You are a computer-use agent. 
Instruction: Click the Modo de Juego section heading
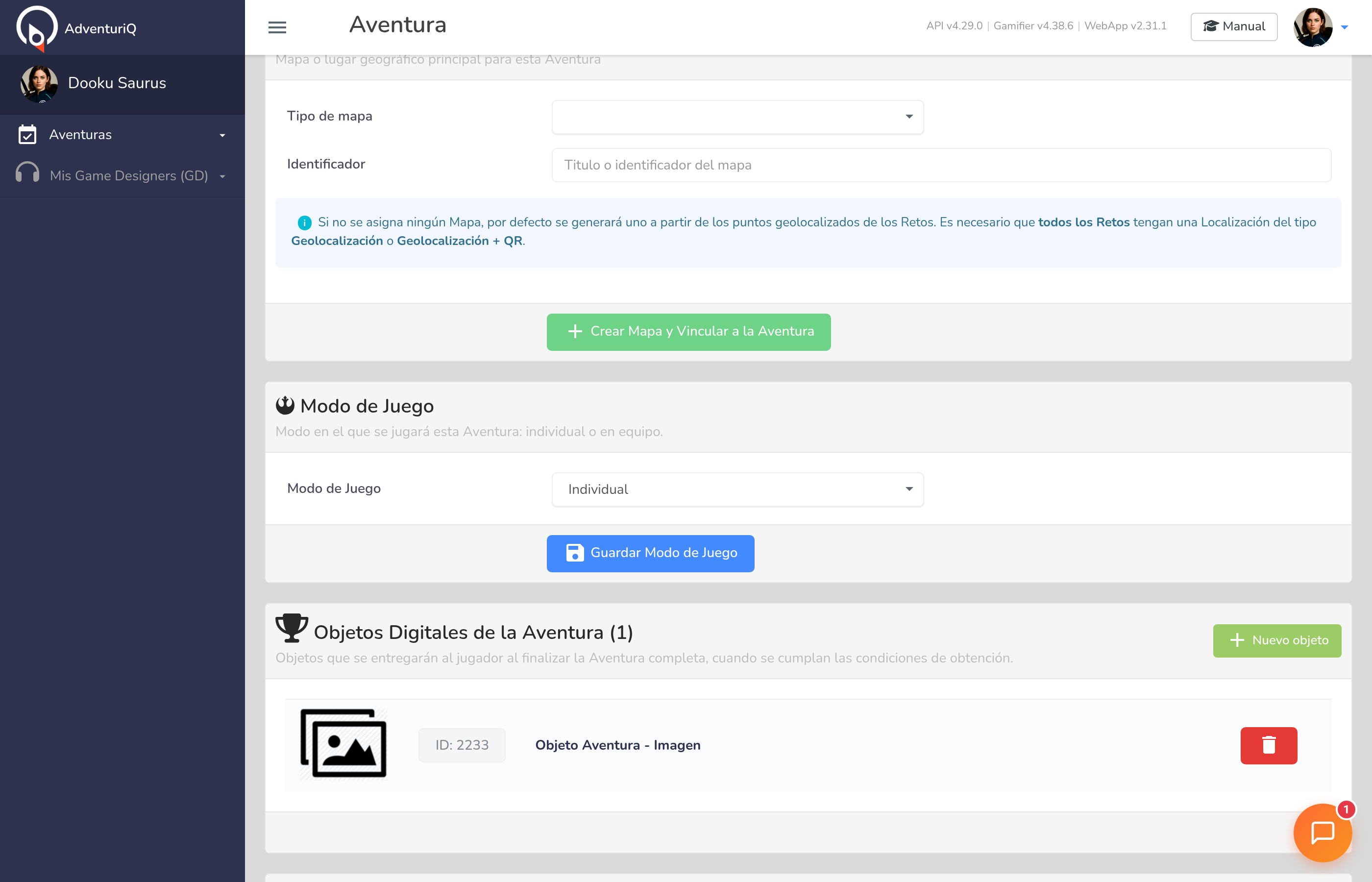[x=367, y=406]
